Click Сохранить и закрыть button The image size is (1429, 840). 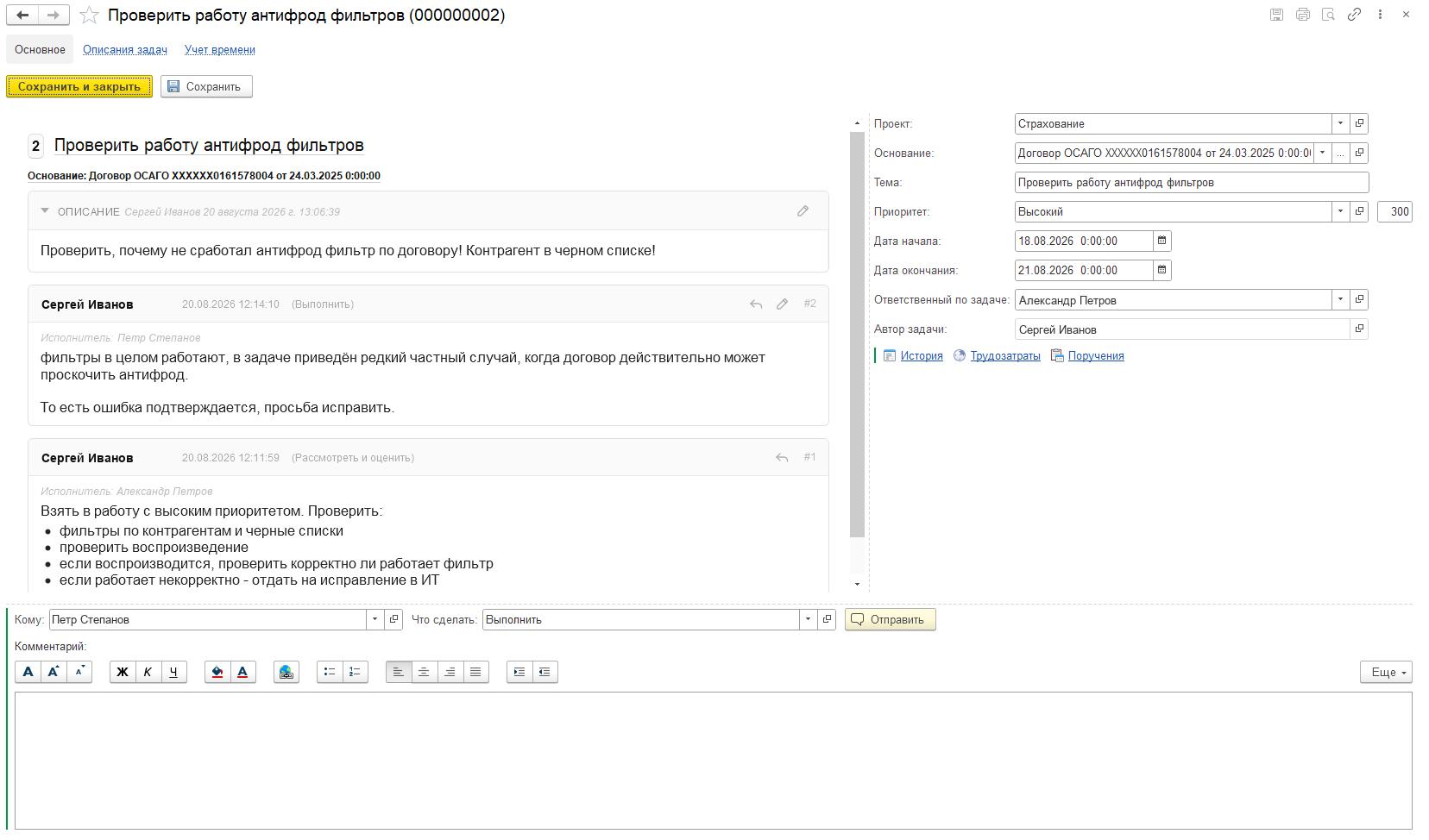point(79,86)
